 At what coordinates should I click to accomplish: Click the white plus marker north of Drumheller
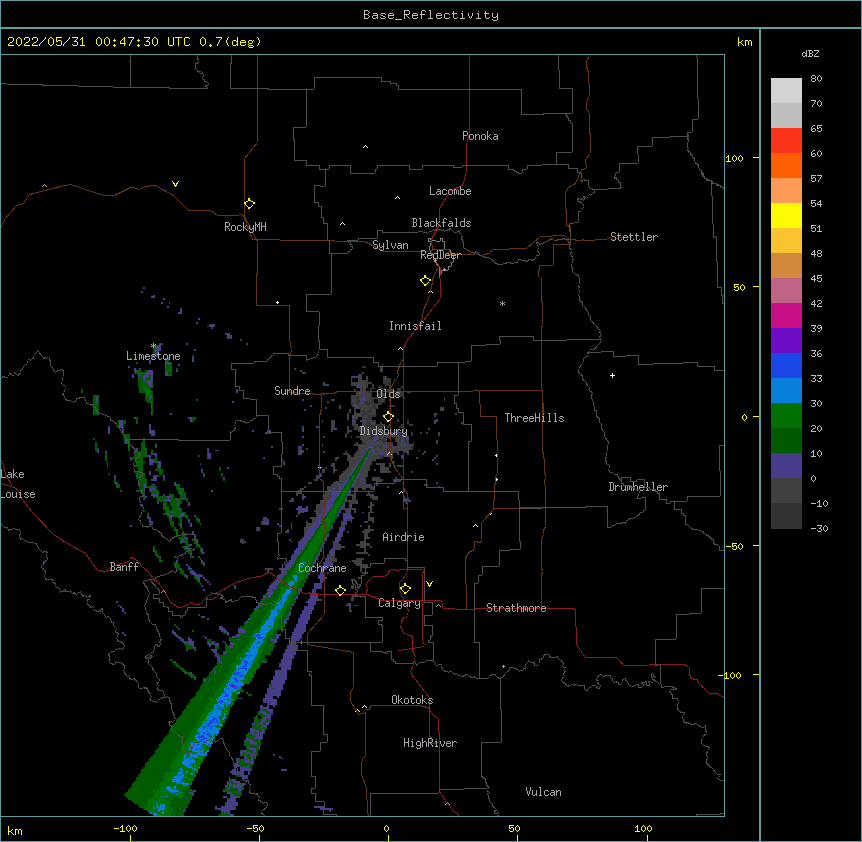[612, 375]
